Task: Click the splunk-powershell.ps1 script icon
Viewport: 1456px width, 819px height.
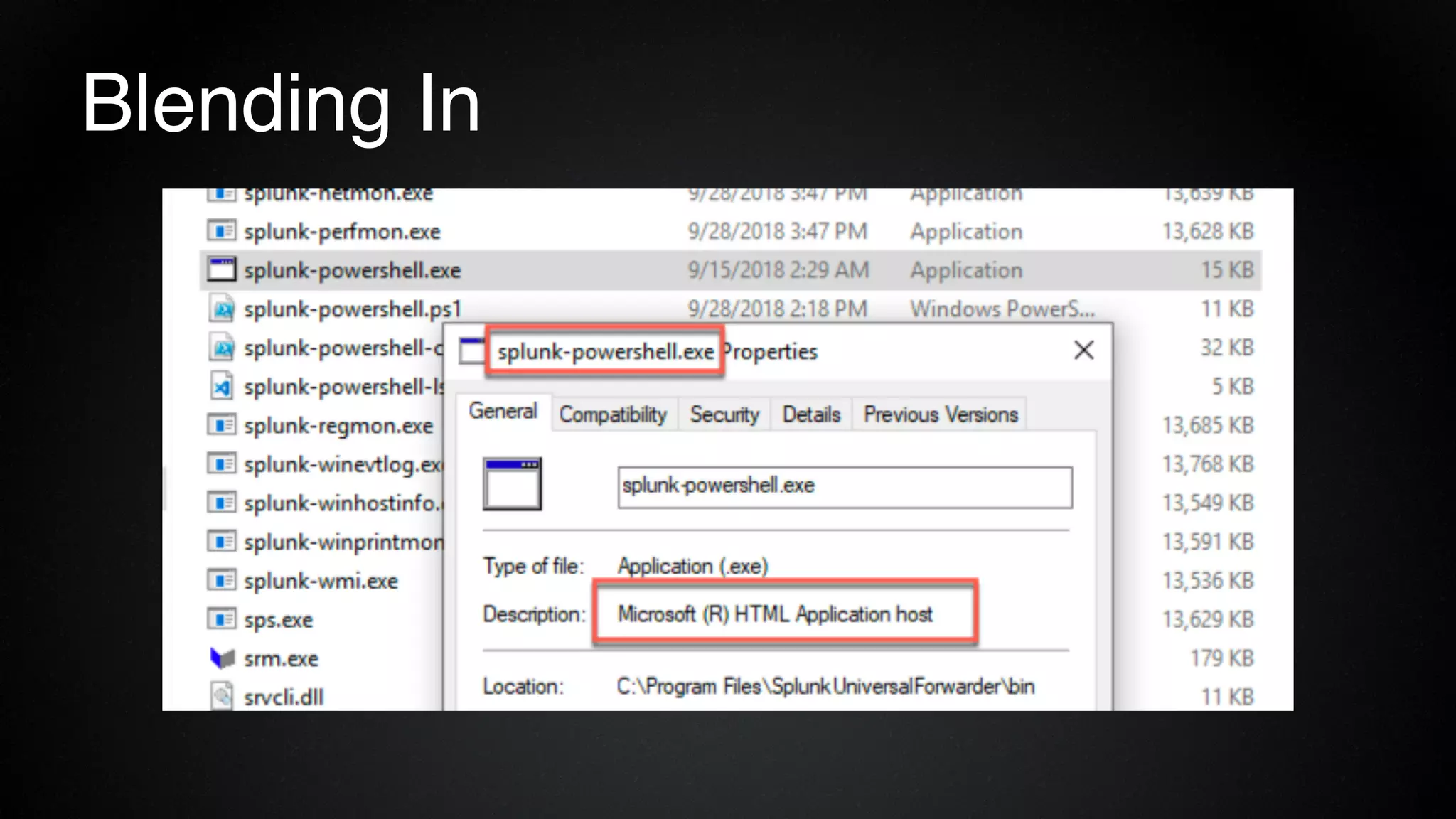Action: (x=221, y=309)
